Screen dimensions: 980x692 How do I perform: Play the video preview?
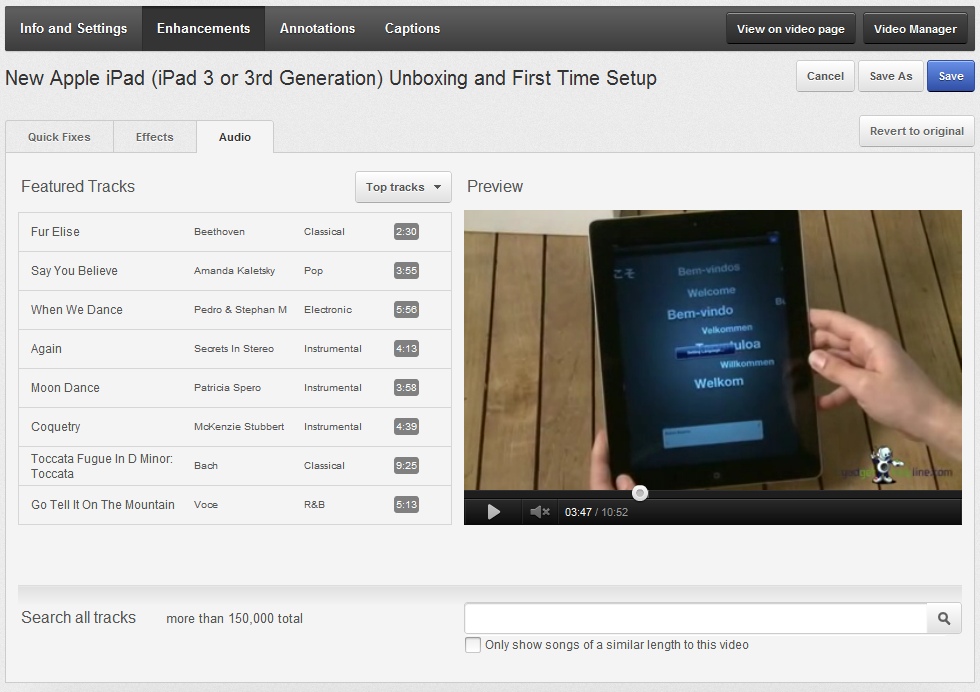click(x=493, y=512)
